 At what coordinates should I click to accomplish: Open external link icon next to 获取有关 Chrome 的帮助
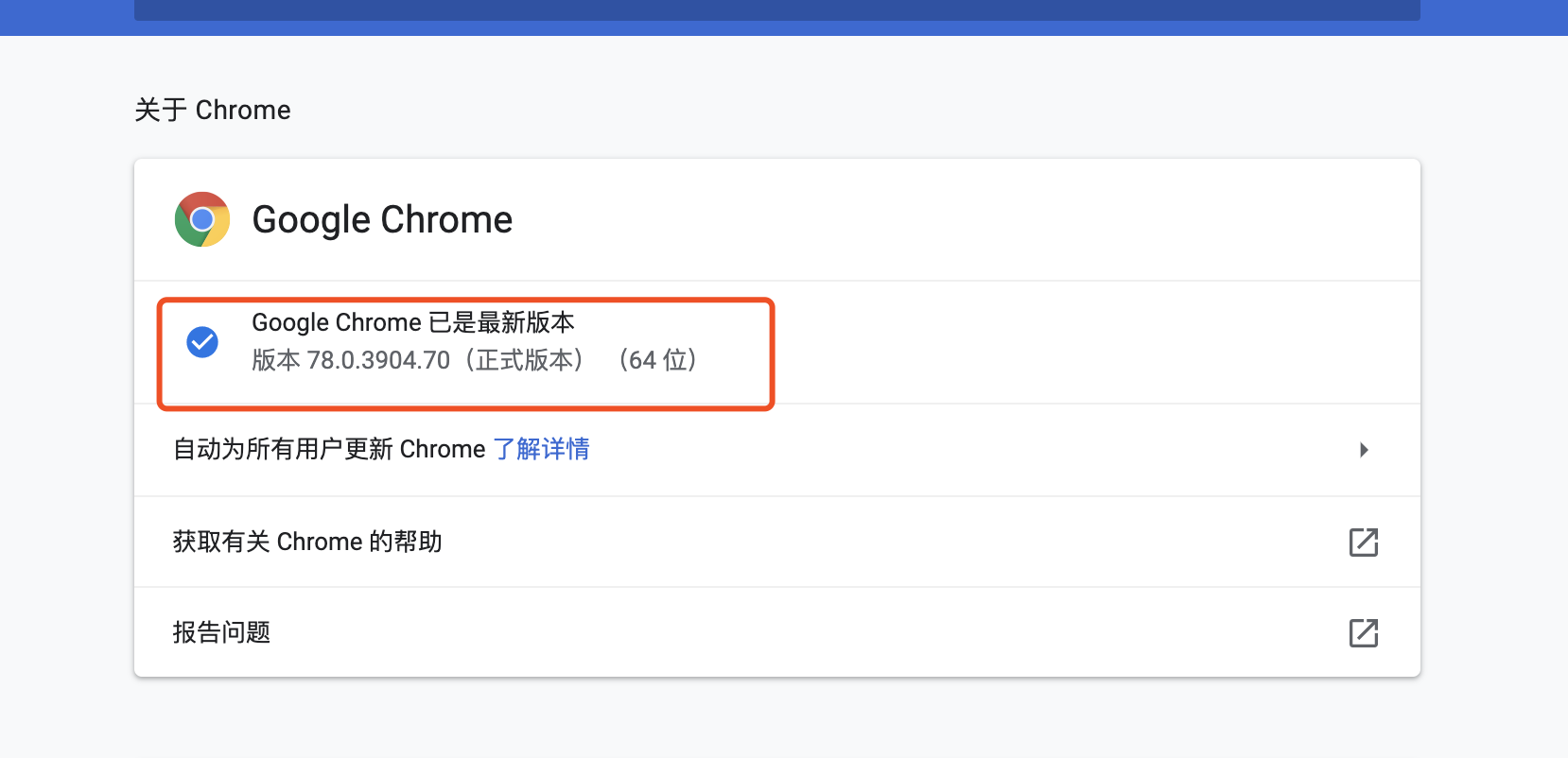(x=1364, y=542)
